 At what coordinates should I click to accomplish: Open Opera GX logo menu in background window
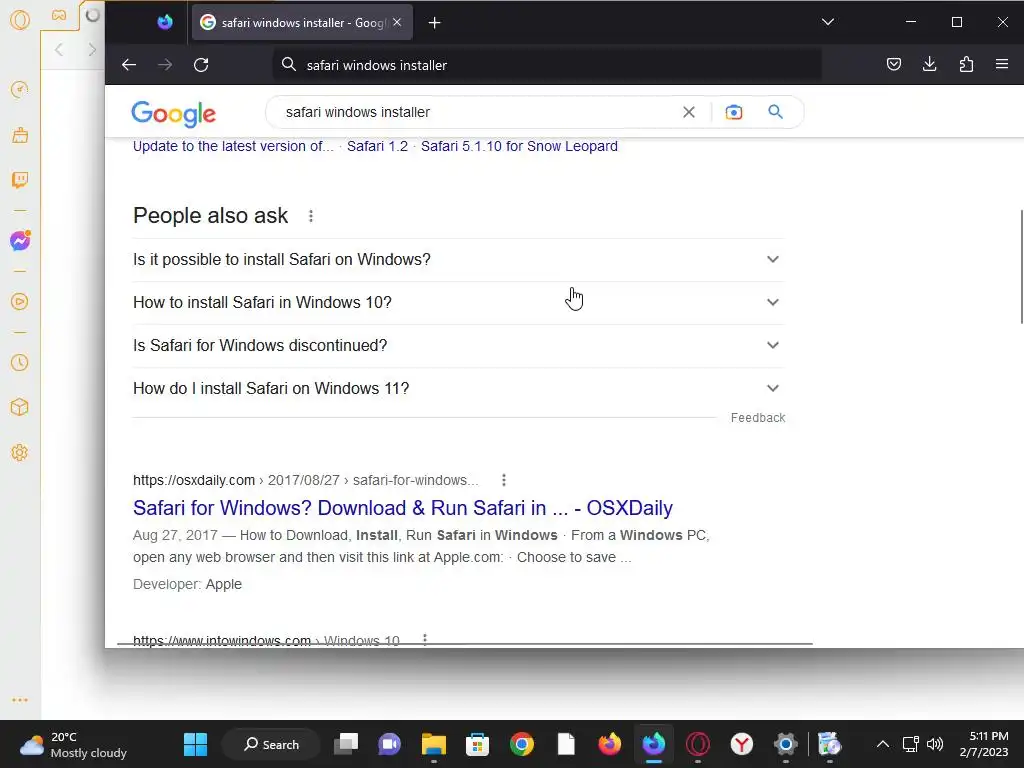click(20, 20)
